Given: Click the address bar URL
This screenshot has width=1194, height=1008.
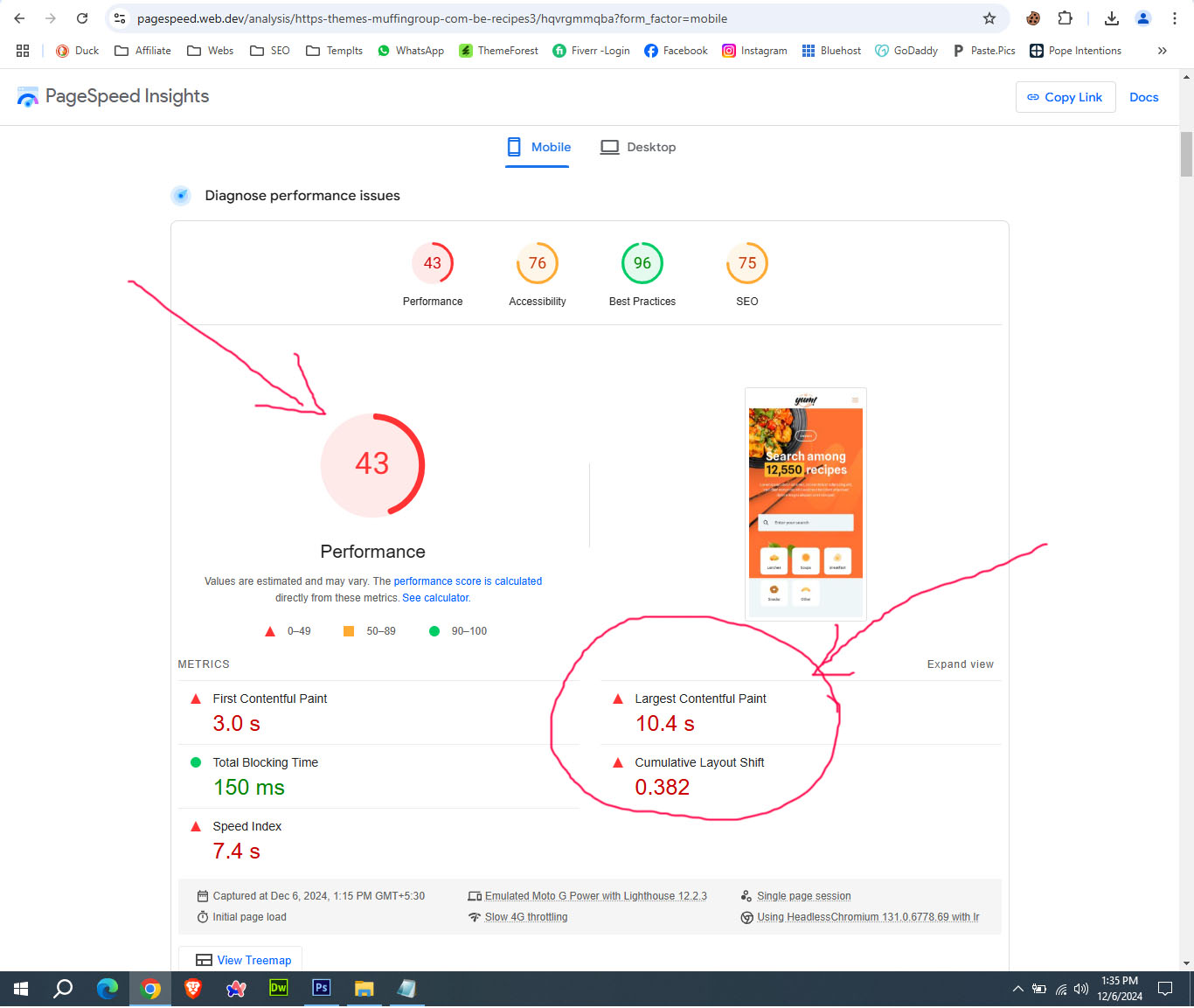Looking at the screenshot, I should pyautogui.click(x=432, y=18).
